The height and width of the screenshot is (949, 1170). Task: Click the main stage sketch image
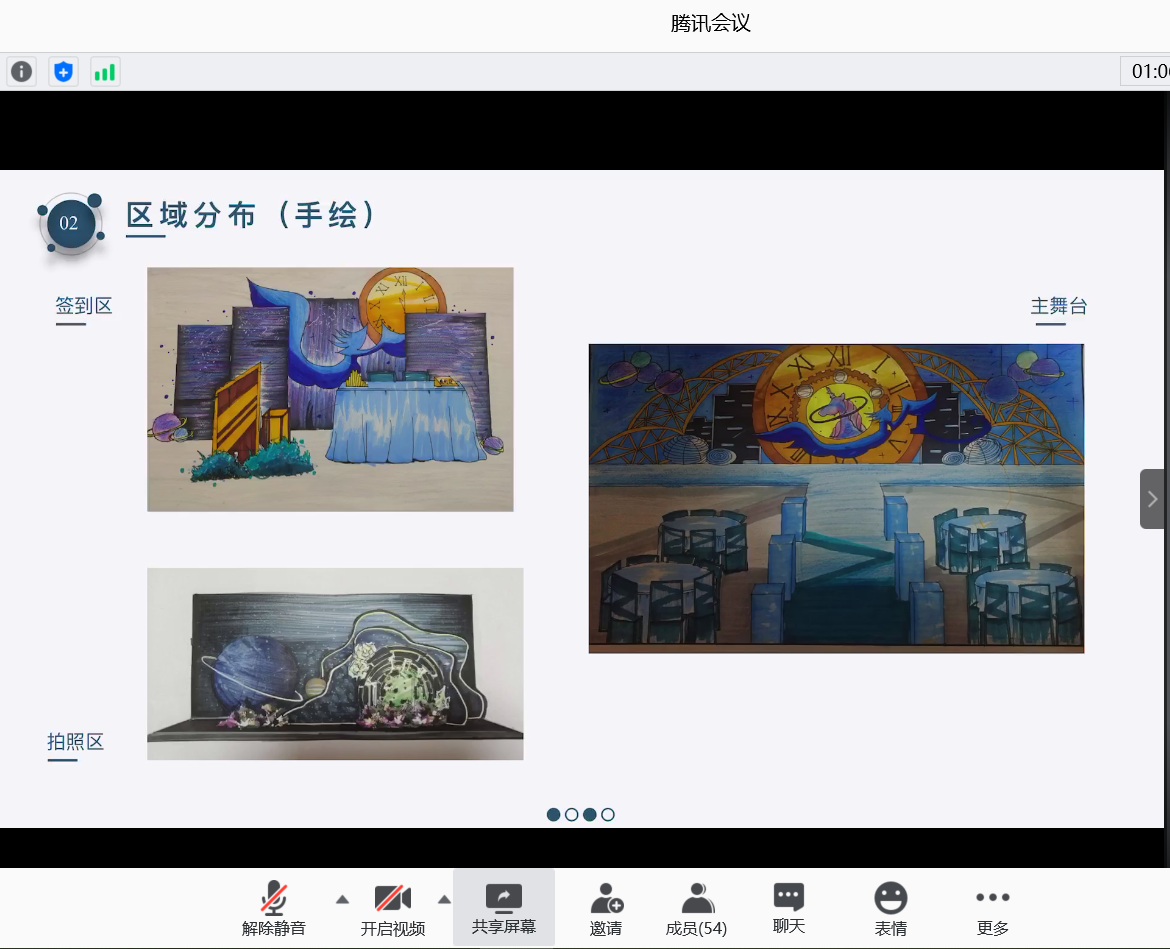coord(836,498)
